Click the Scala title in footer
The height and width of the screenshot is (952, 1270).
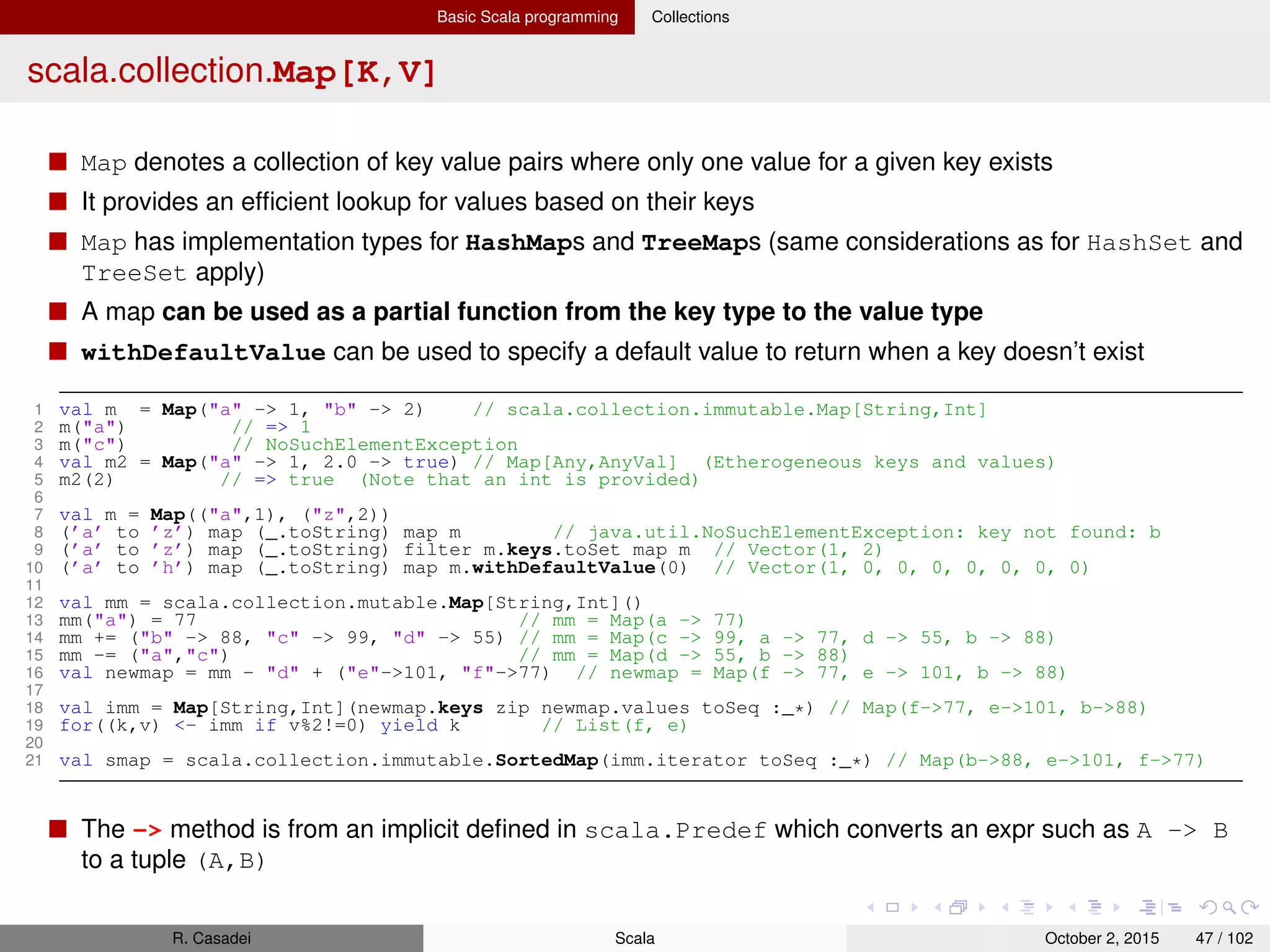(x=634, y=938)
